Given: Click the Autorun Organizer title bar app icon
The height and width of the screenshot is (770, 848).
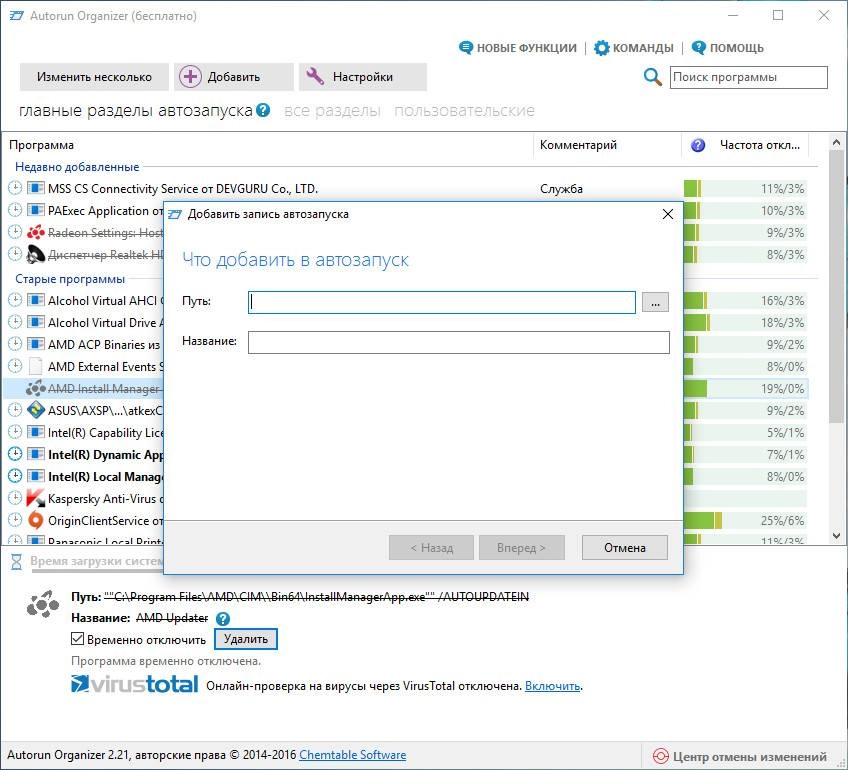Looking at the screenshot, I should pos(17,16).
